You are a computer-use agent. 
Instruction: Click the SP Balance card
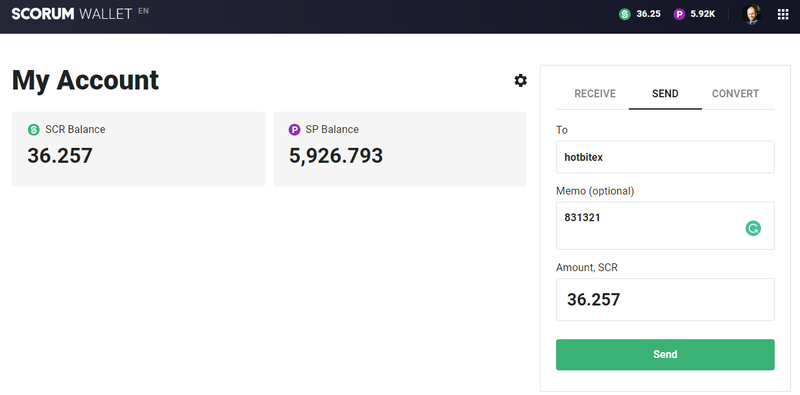point(399,149)
